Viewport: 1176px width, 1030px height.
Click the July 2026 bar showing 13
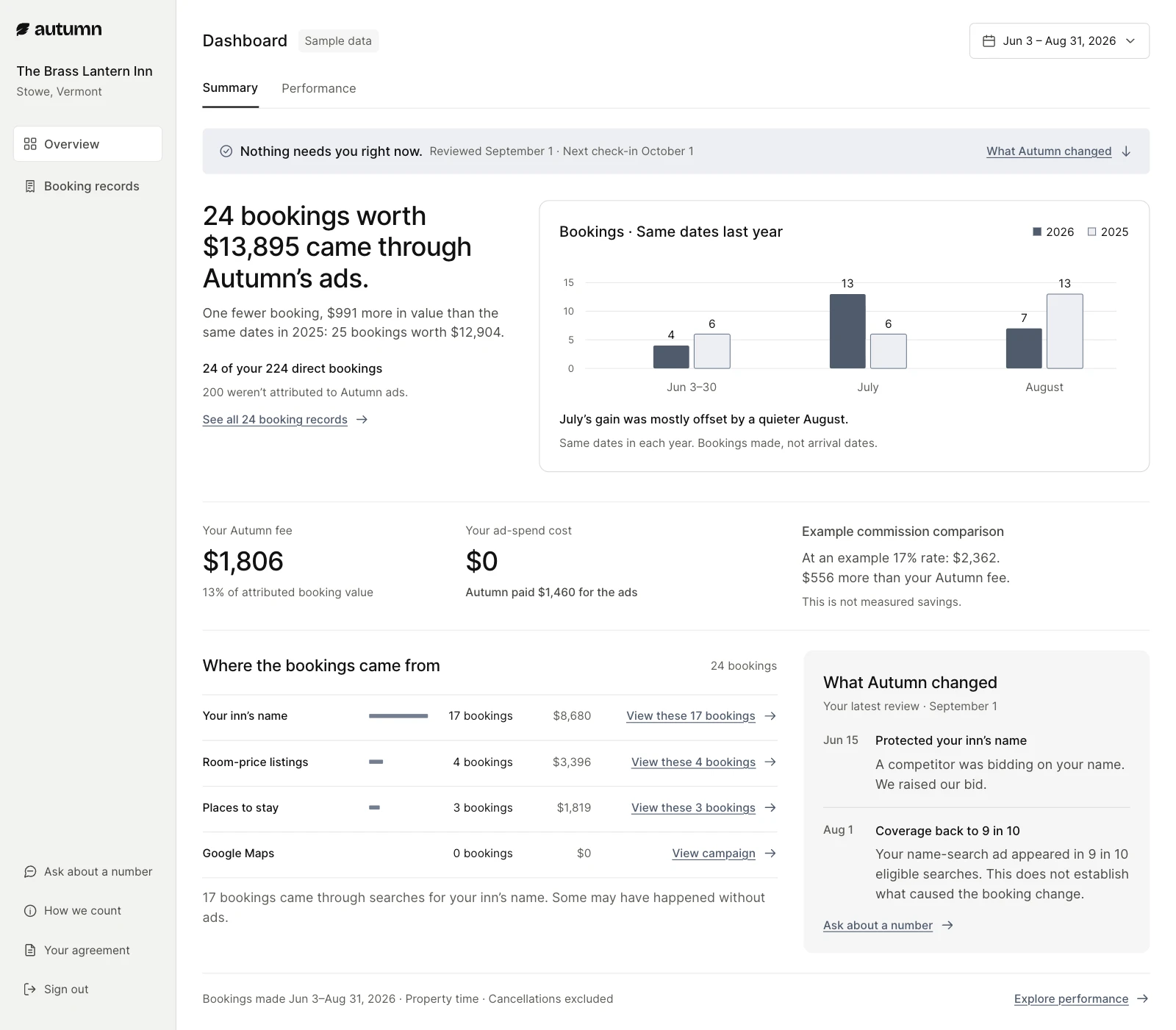point(847,332)
